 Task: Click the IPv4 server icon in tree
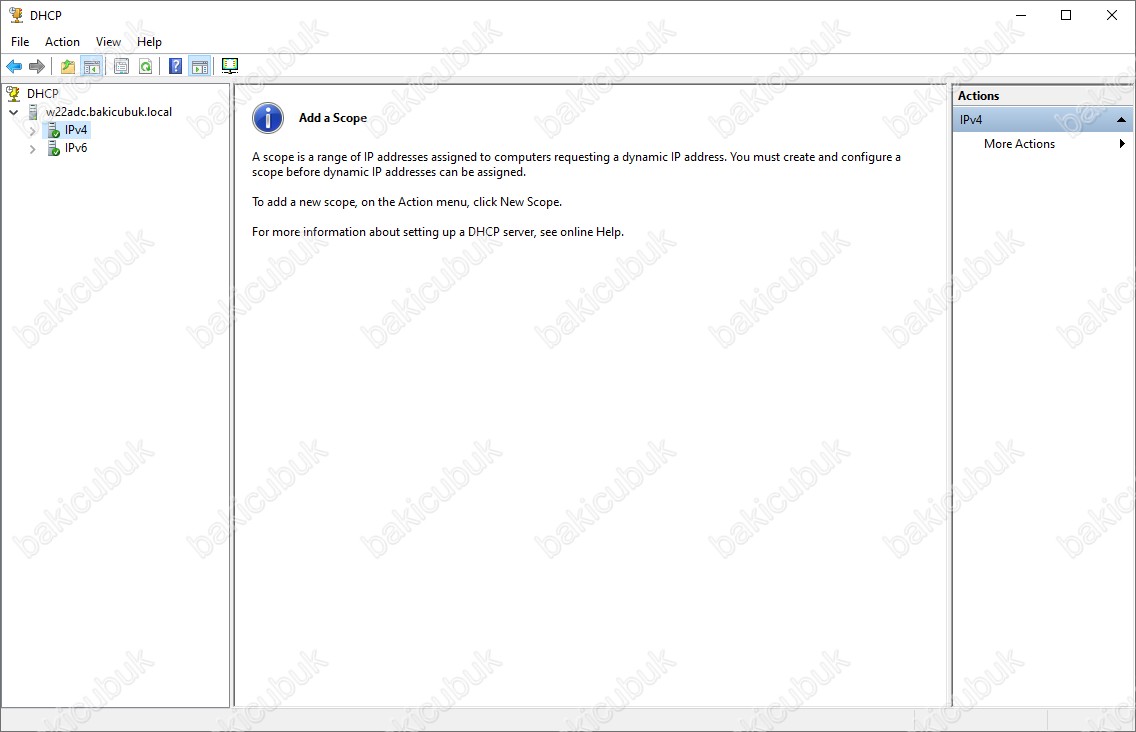coord(53,130)
